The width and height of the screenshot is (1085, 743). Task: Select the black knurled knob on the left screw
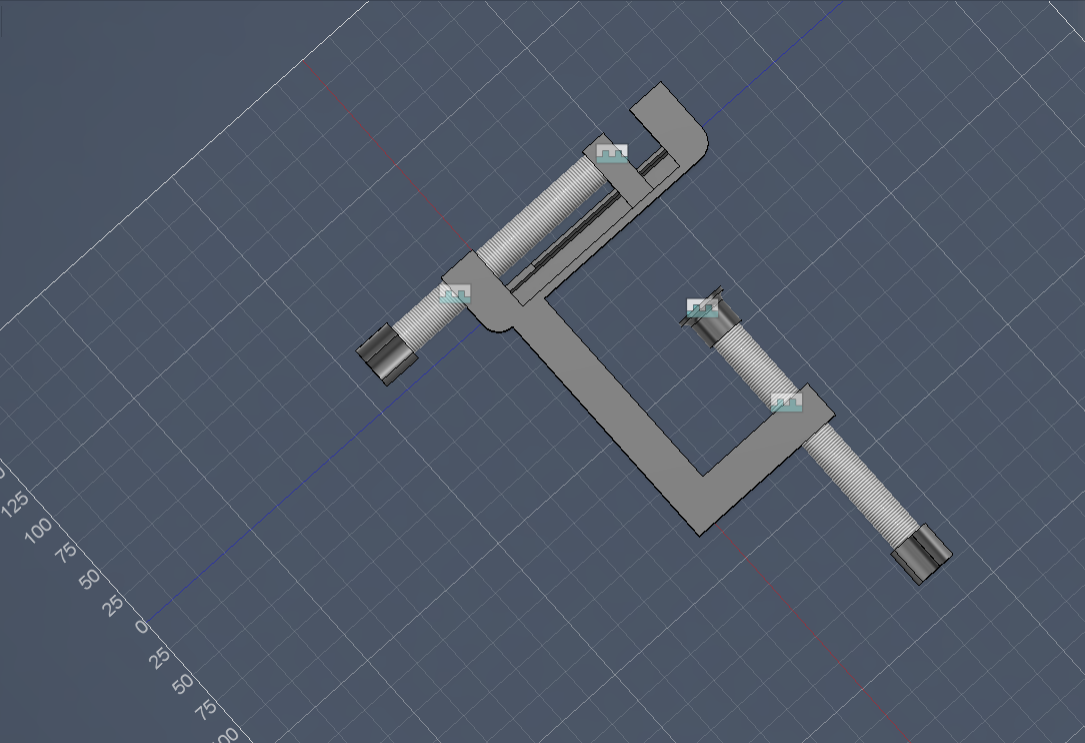click(x=387, y=354)
